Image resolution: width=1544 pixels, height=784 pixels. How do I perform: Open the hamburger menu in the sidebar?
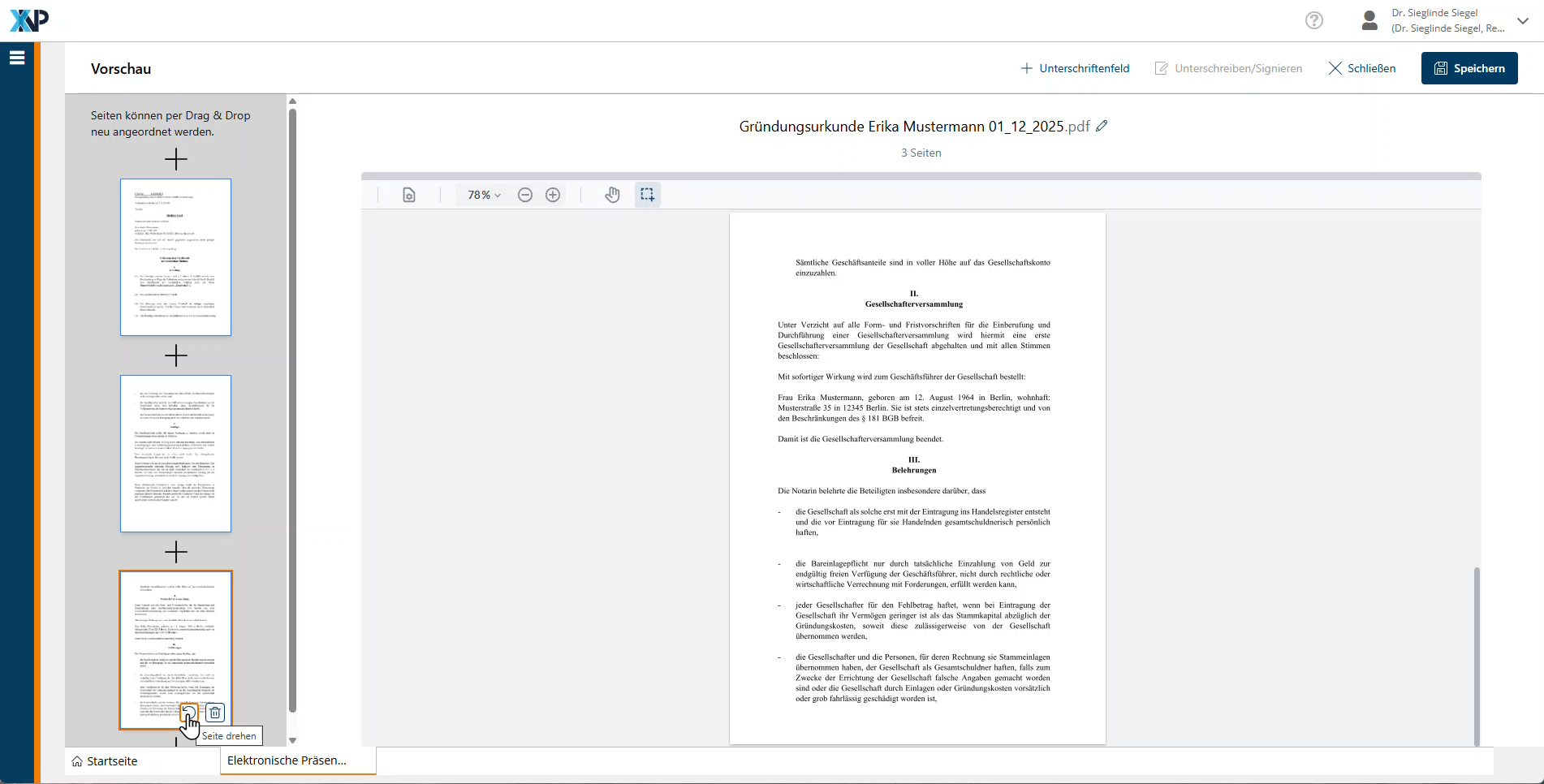pyautogui.click(x=17, y=58)
